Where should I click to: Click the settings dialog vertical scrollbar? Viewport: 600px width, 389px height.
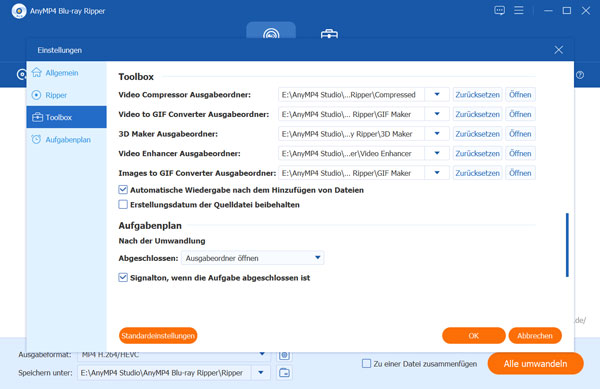(567, 245)
